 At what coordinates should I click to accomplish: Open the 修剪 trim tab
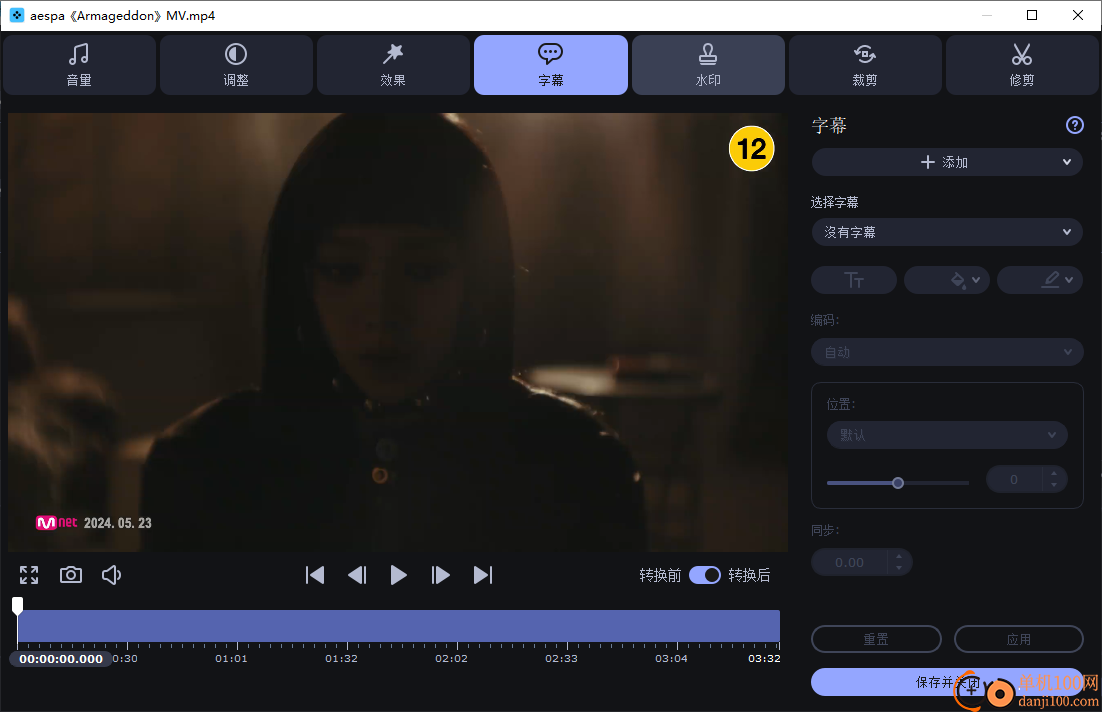coord(1022,65)
